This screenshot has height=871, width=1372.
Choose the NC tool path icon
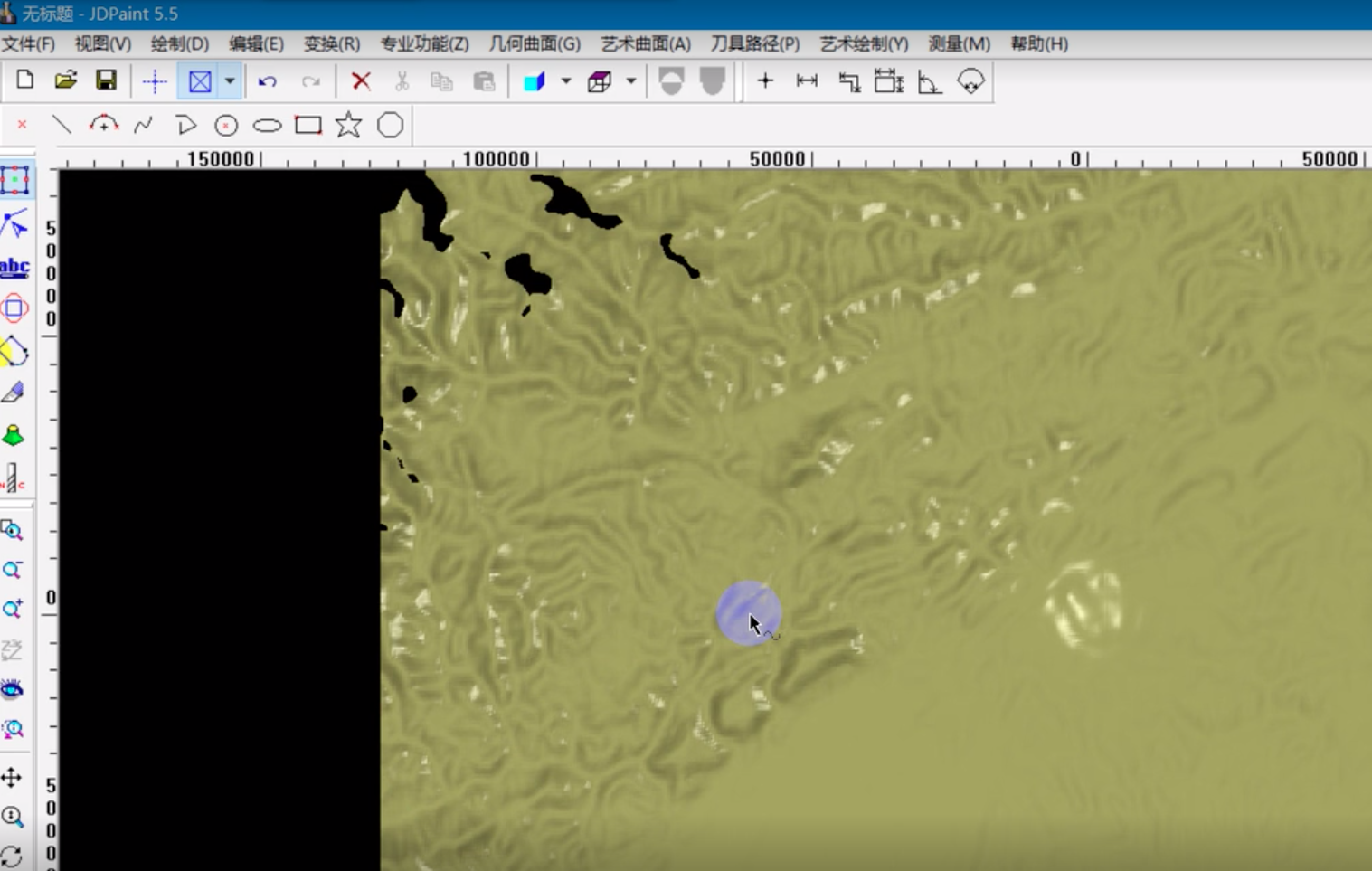click(x=14, y=477)
